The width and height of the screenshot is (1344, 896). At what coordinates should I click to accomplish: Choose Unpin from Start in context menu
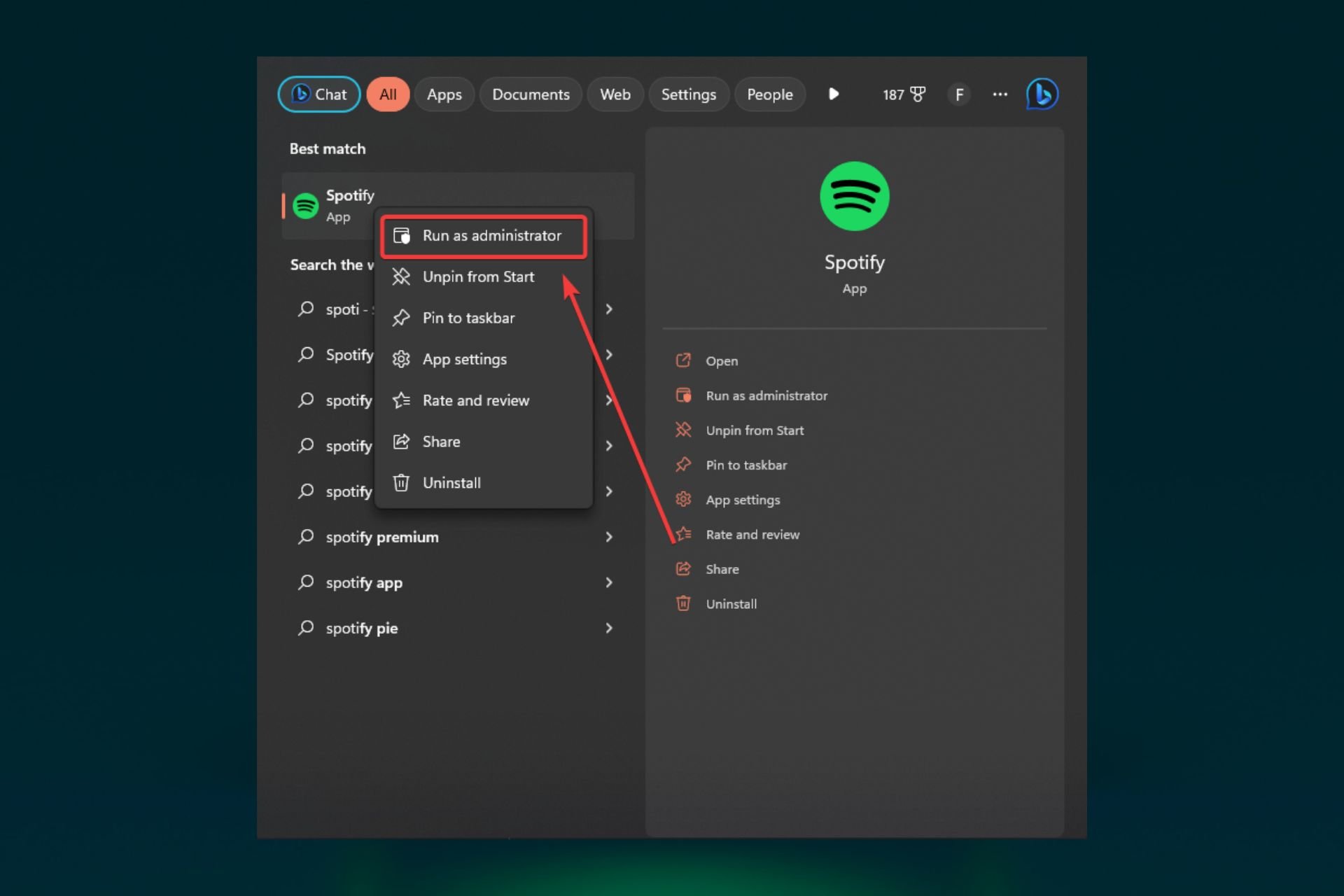point(484,276)
